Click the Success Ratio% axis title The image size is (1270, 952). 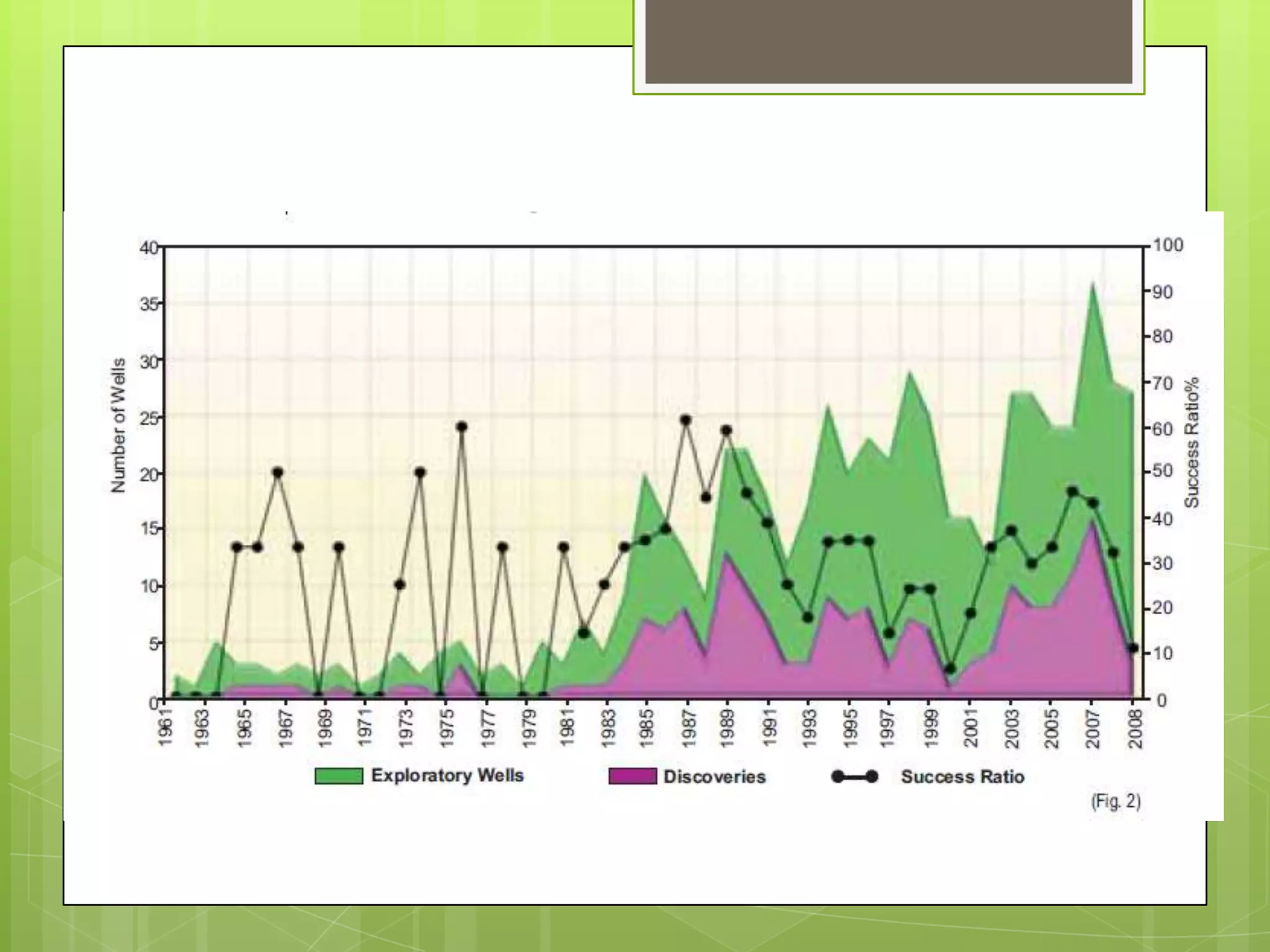tap(1191, 443)
